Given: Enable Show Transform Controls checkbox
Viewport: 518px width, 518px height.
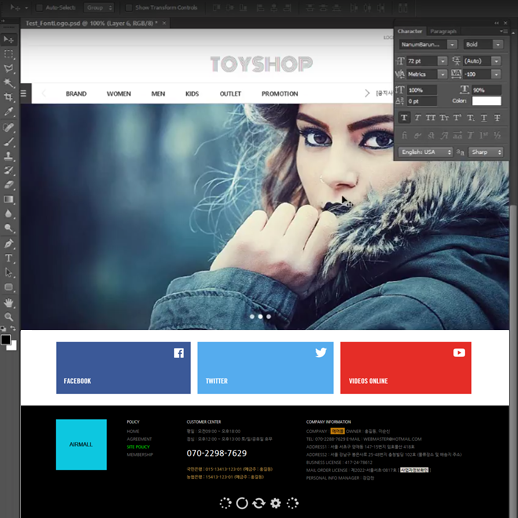Looking at the screenshot, I should coord(129,8).
